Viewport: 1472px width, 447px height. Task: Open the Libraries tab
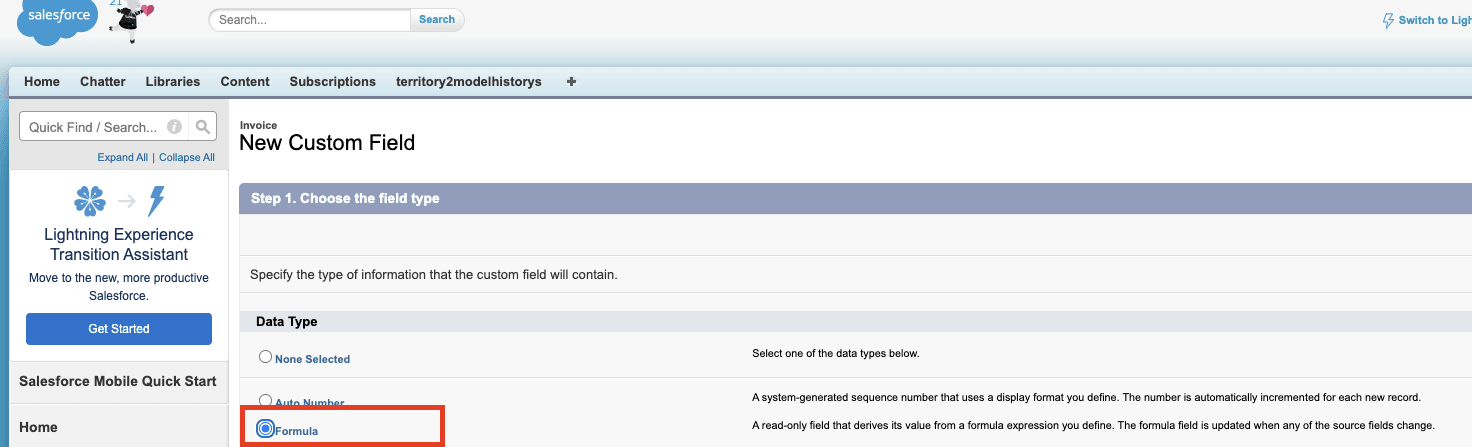(x=173, y=82)
